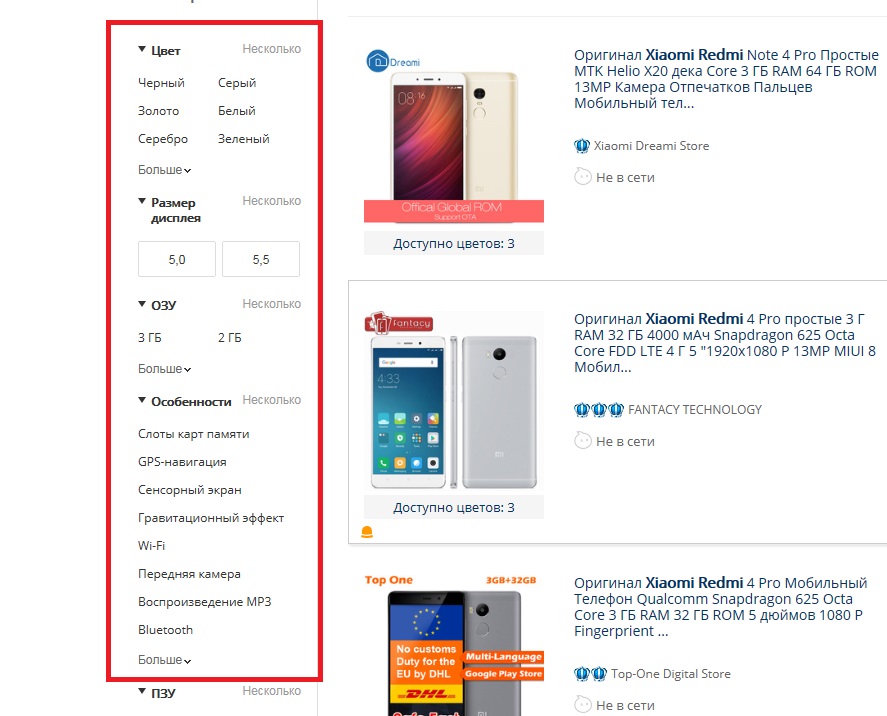The height and width of the screenshot is (716, 887).
Task: Enable Несколько multi-select for Цвет
Action: (272, 49)
